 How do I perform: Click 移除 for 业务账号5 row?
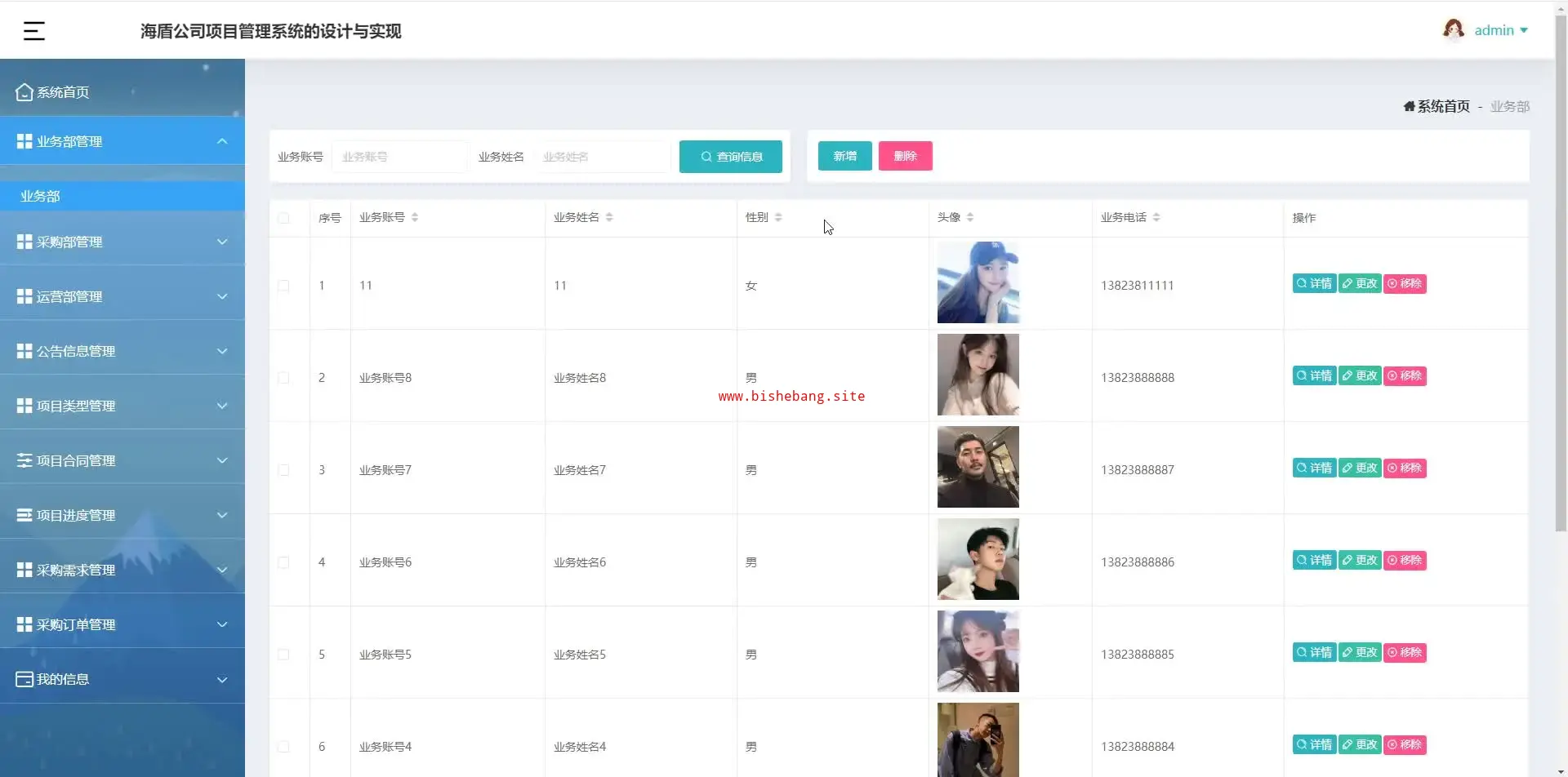[x=1405, y=653]
